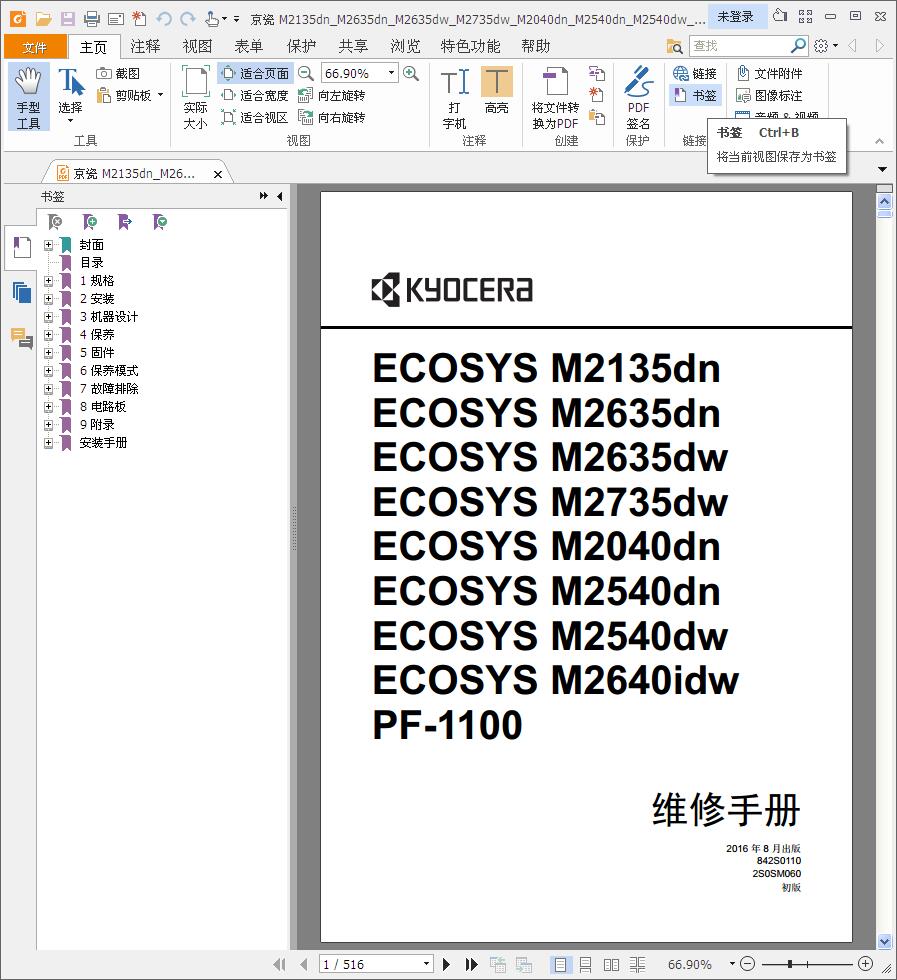Collapse the bookmarks panel with left arrow
897x980 pixels.
coord(279,196)
